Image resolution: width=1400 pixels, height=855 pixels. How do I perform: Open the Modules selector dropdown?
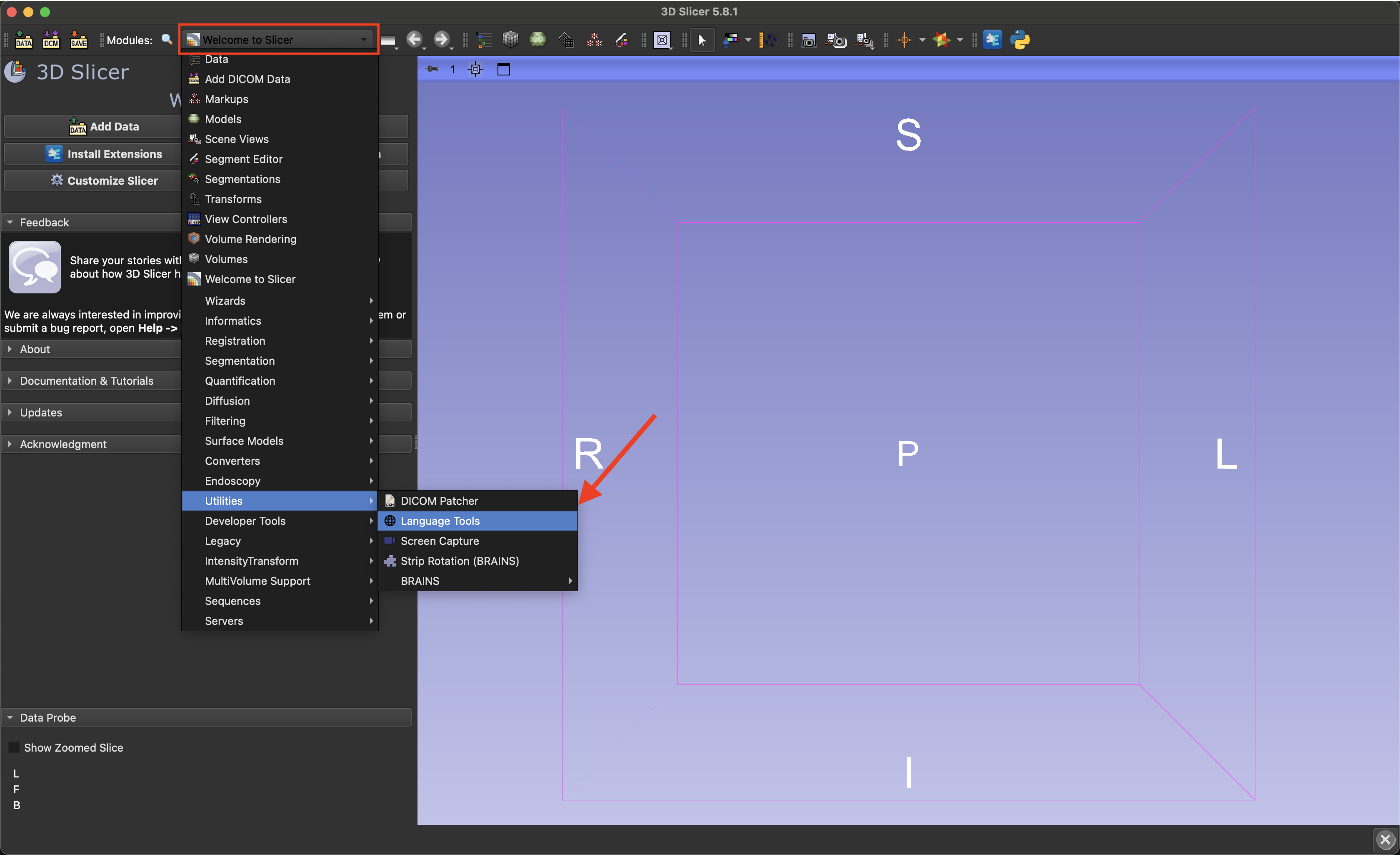click(278, 40)
